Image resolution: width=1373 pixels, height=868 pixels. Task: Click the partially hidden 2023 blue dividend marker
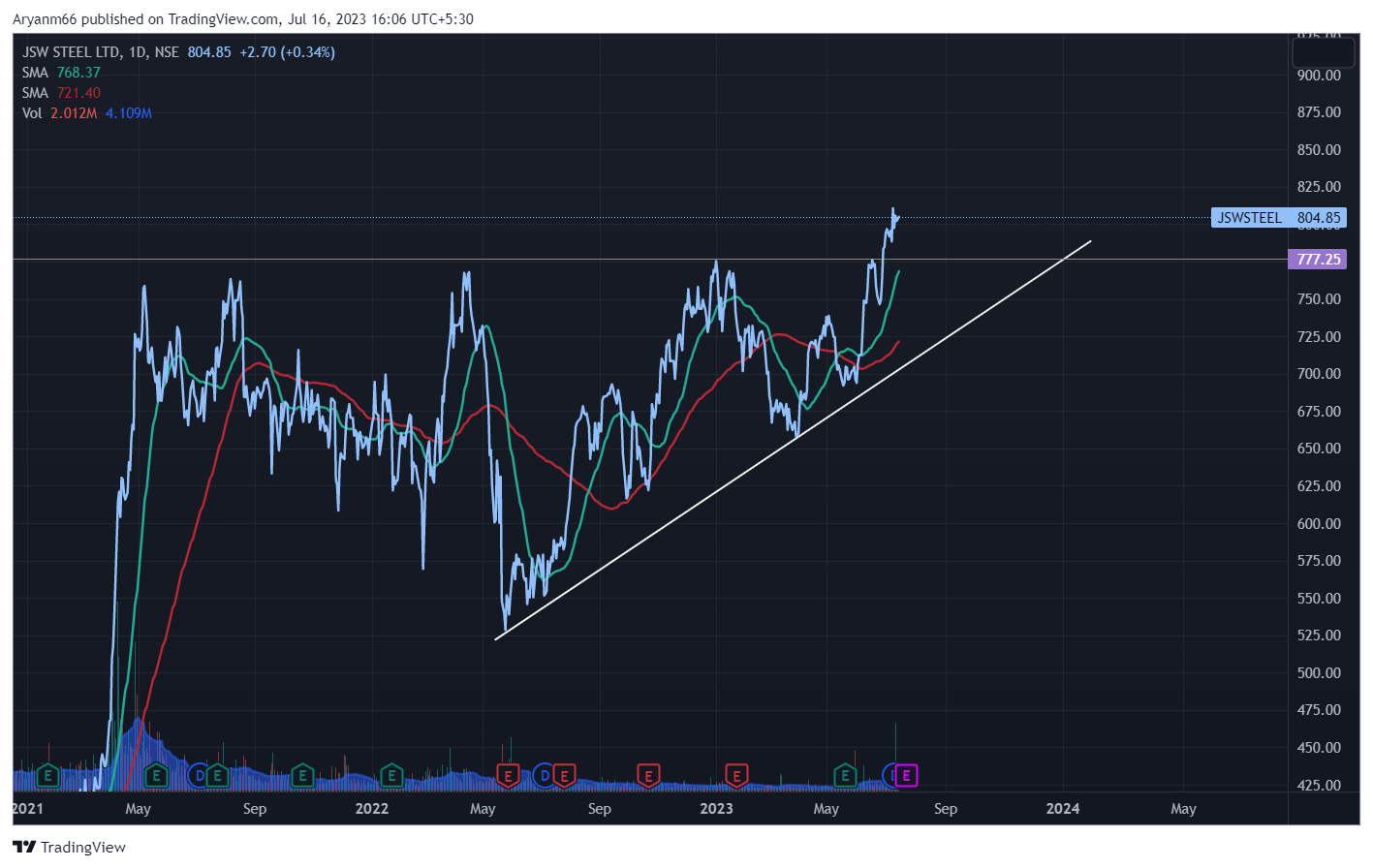pos(889,776)
